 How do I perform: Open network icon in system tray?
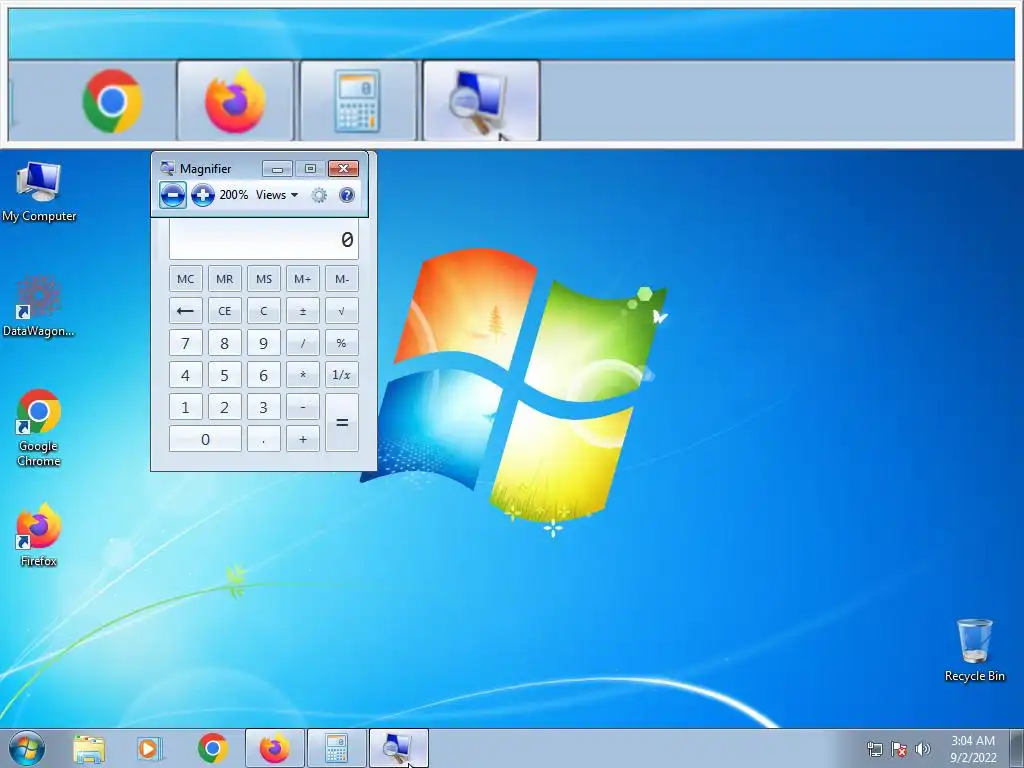point(874,749)
